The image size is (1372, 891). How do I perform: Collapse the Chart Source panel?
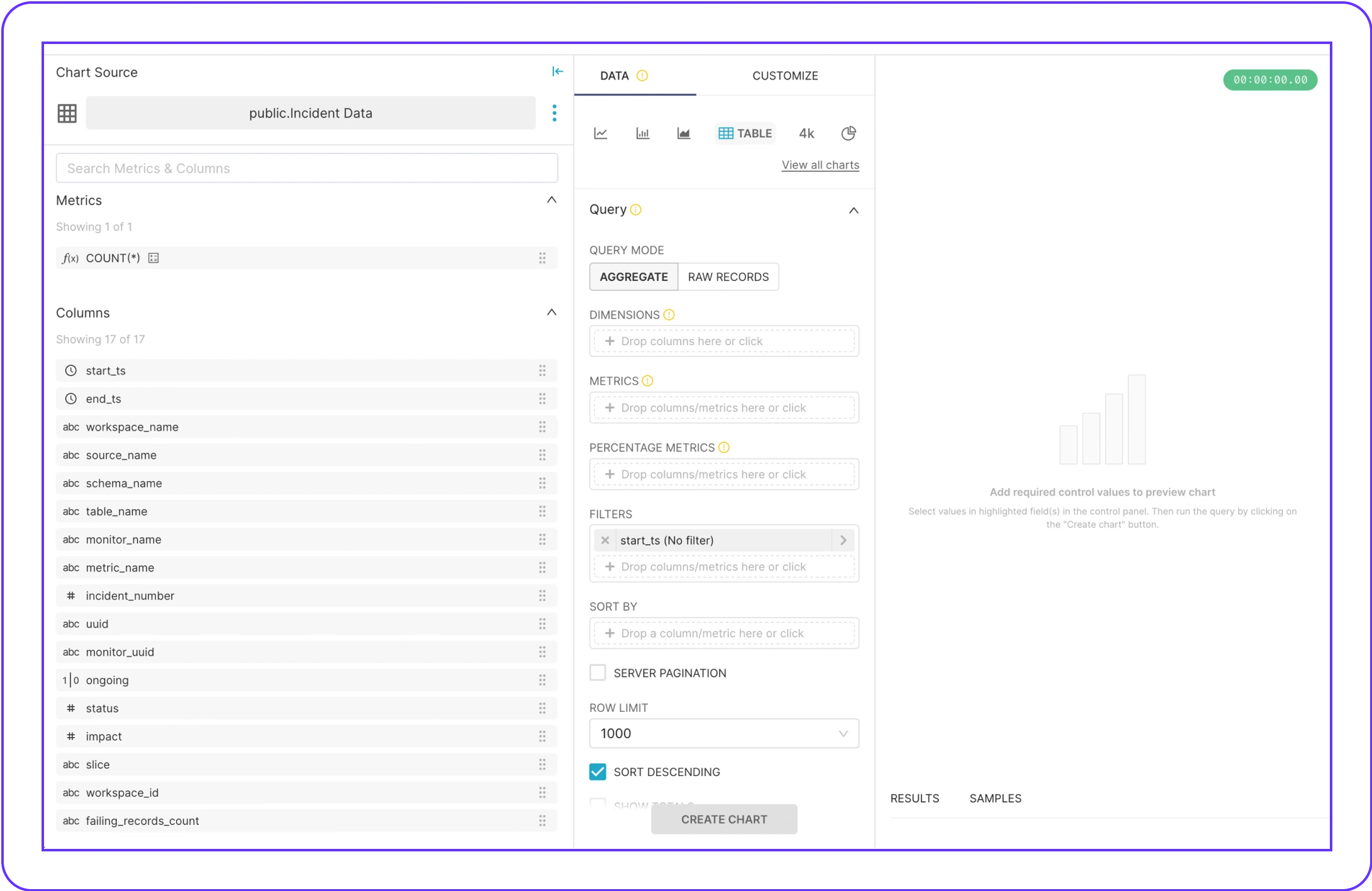click(557, 71)
